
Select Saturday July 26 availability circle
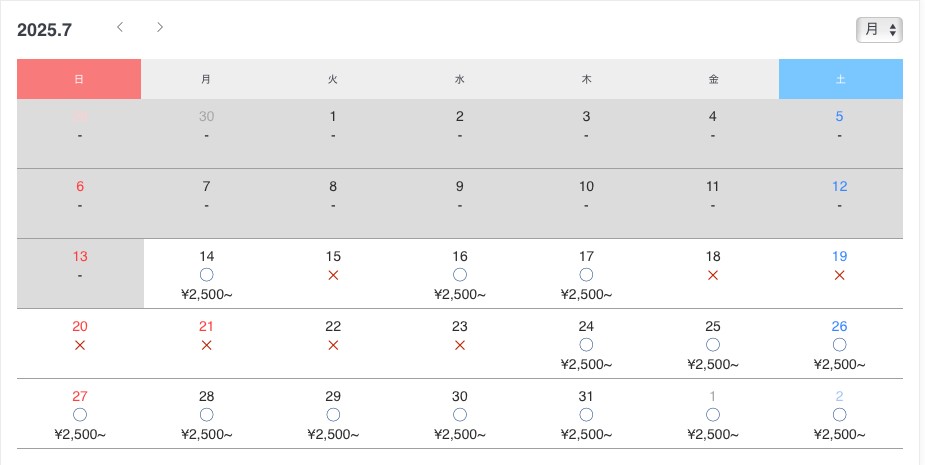[839, 345]
